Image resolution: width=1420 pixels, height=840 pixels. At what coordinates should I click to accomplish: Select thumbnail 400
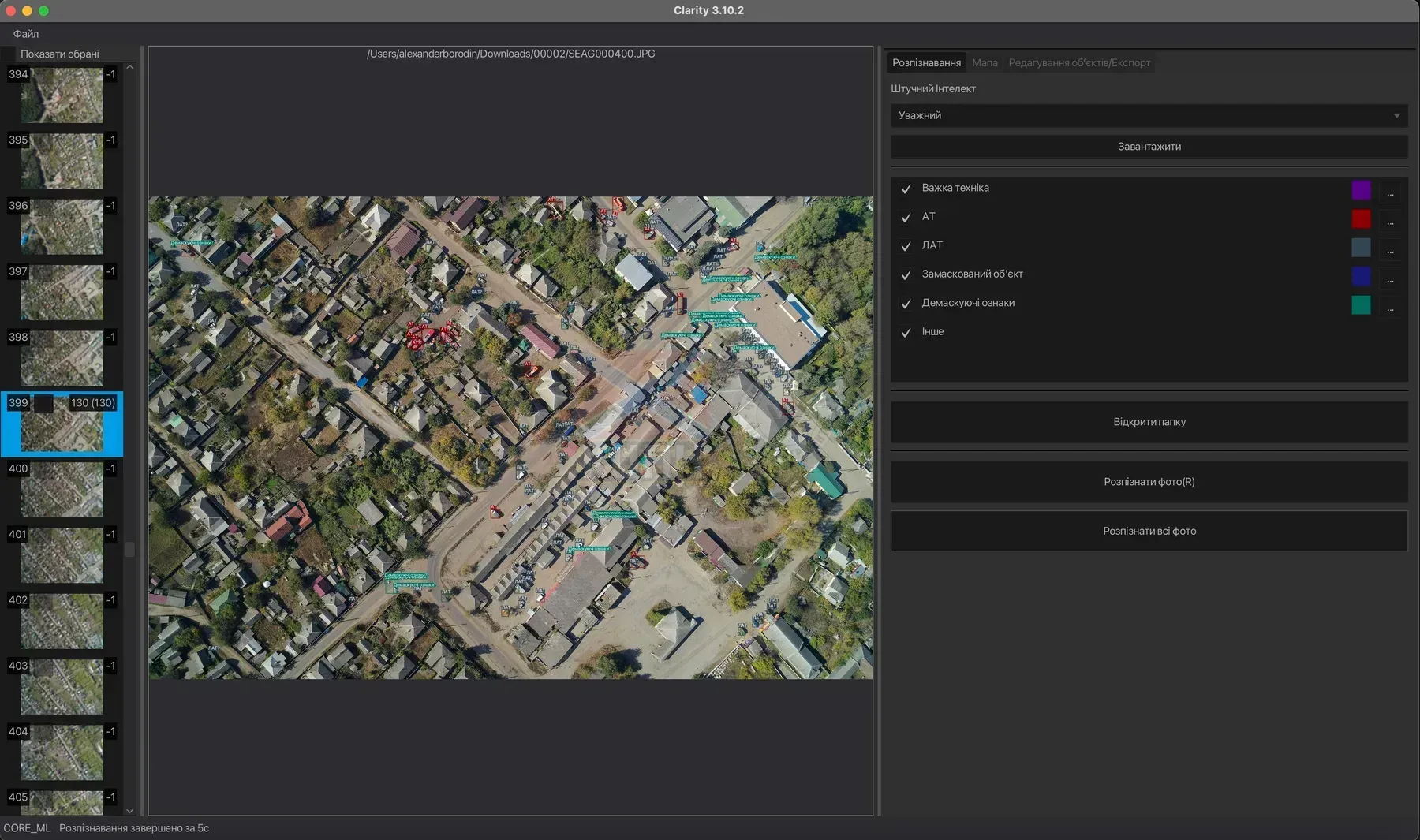point(62,489)
